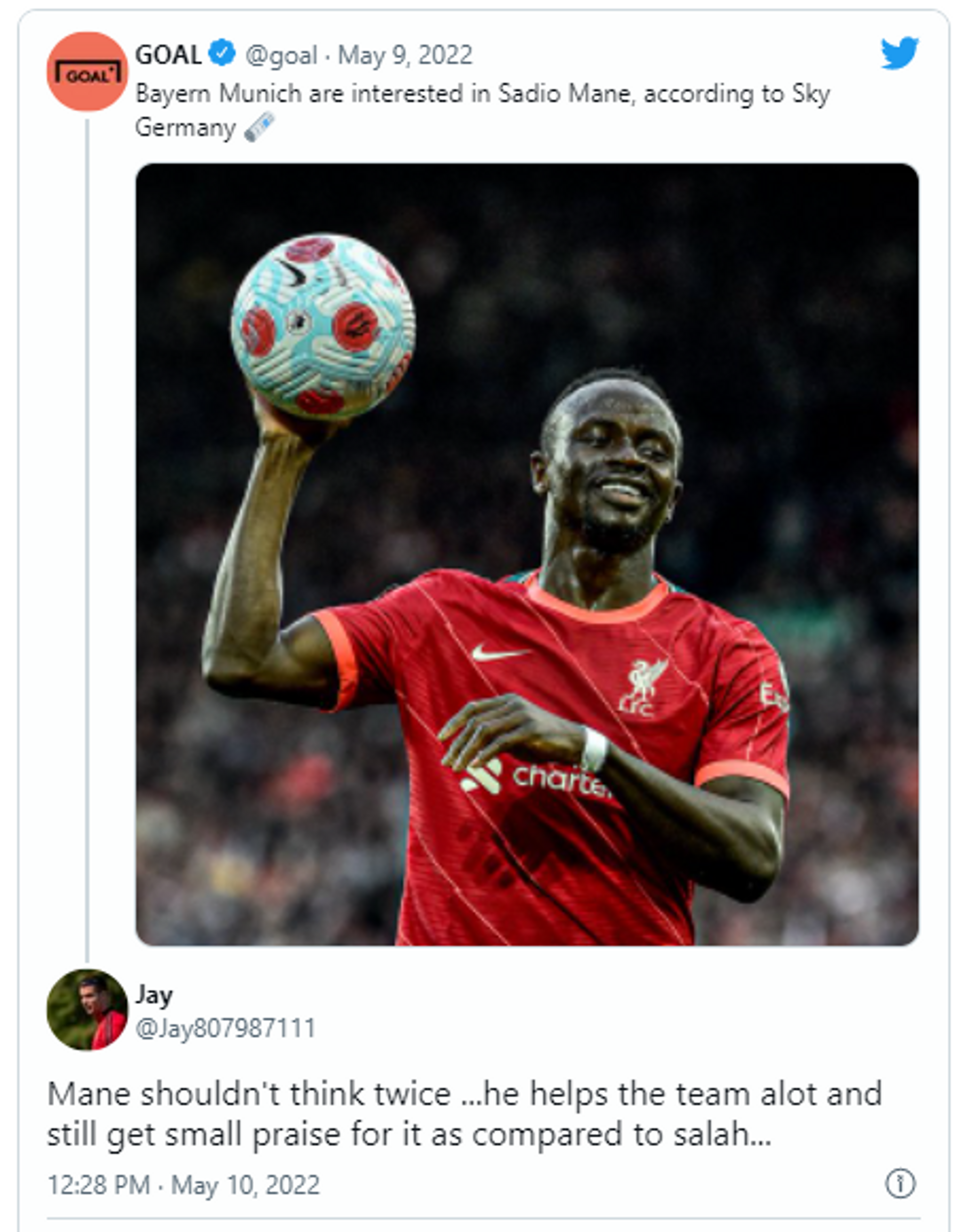
Task: Open the @Jay807987111 handle
Action: (x=225, y=1028)
